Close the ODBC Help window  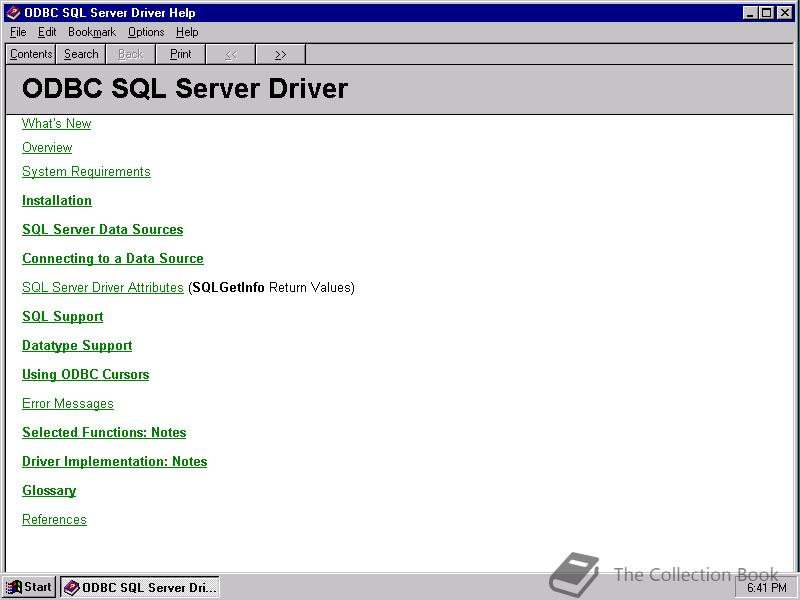coord(785,13)
